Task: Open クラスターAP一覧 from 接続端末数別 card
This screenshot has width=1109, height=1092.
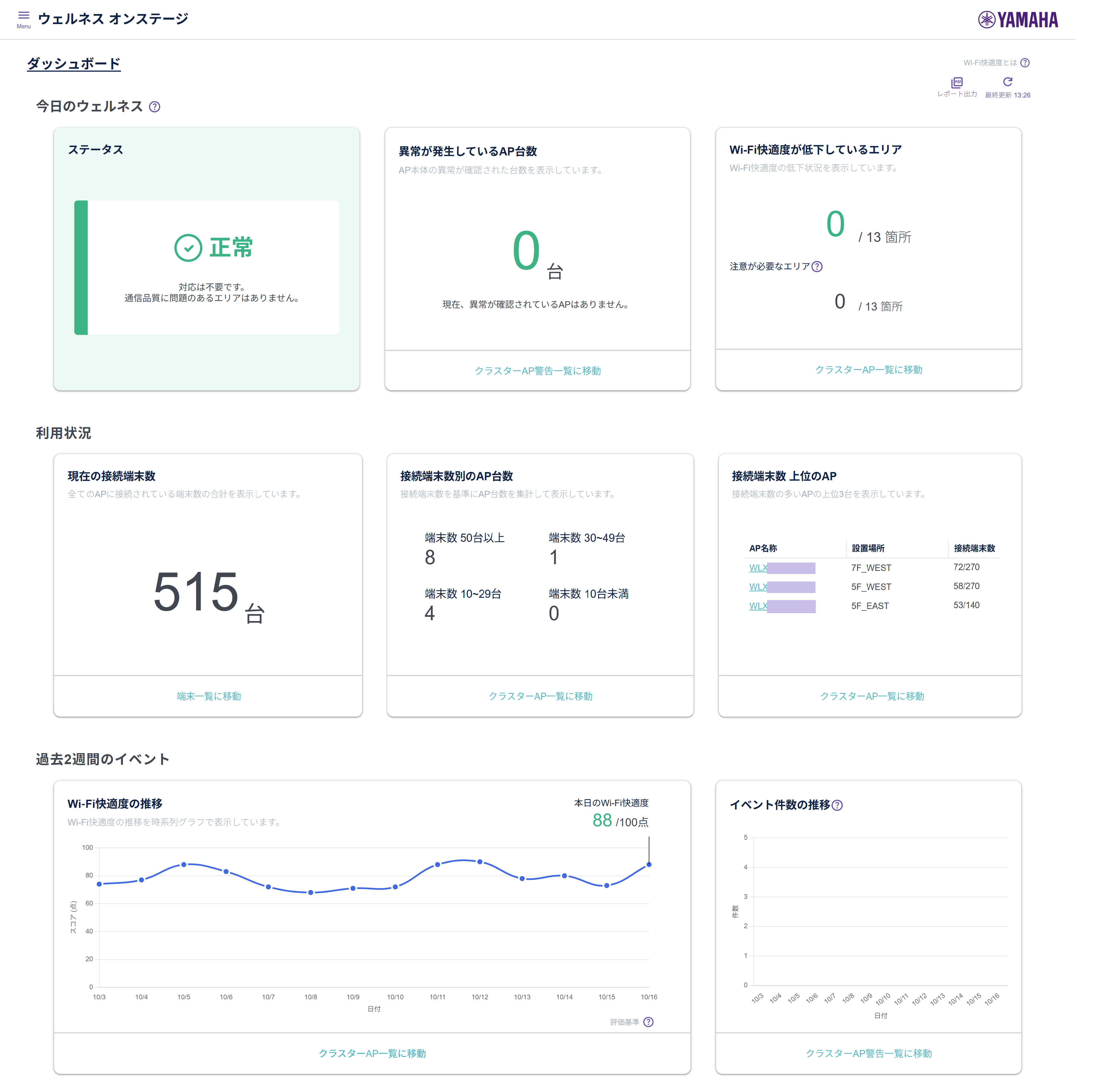Action: click(540, 696)
